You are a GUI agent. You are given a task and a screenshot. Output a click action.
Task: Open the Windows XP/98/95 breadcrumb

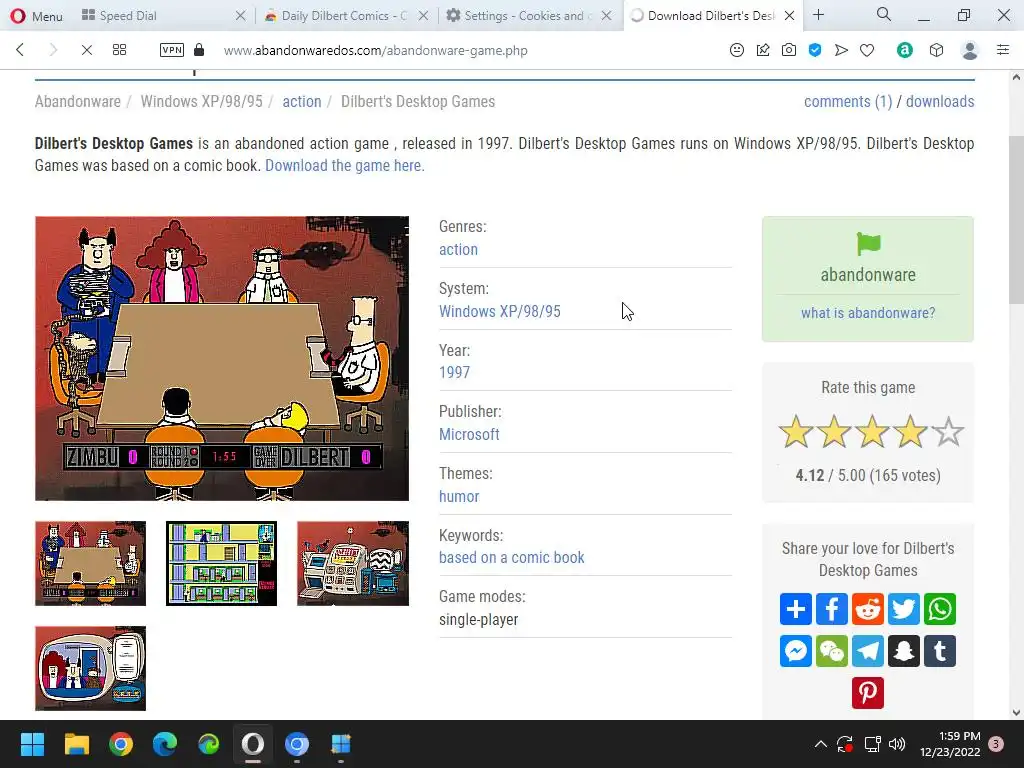click(202, 101)
